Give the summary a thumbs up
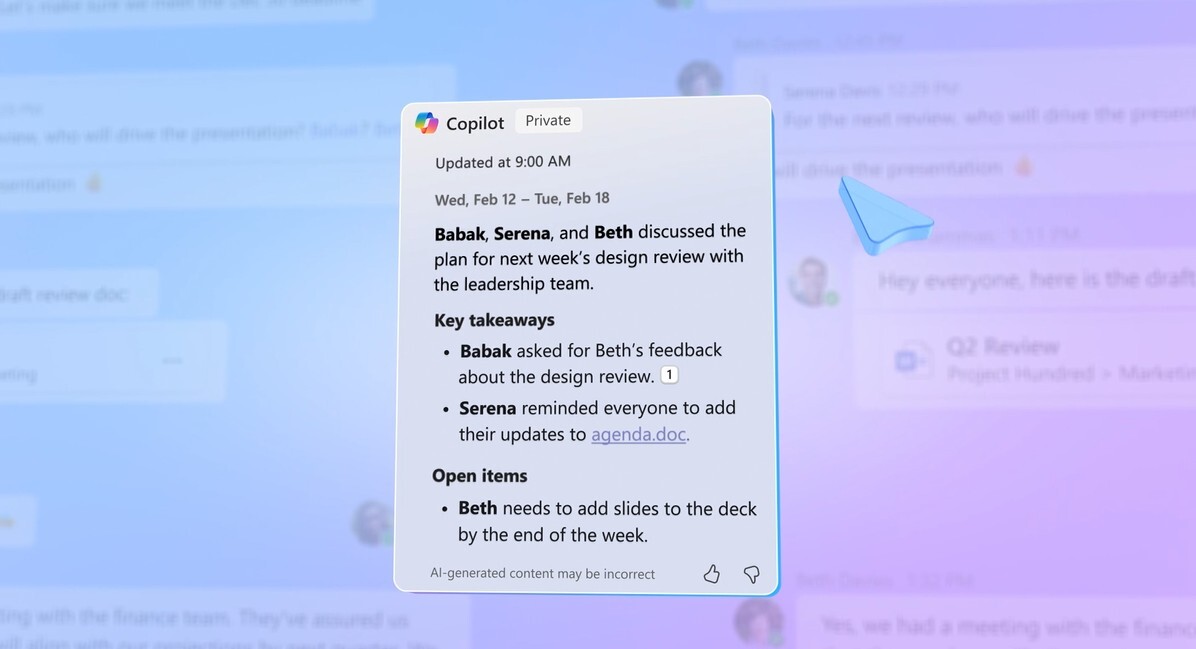The width and height of the screenshot is (1196, 649). 712,573
